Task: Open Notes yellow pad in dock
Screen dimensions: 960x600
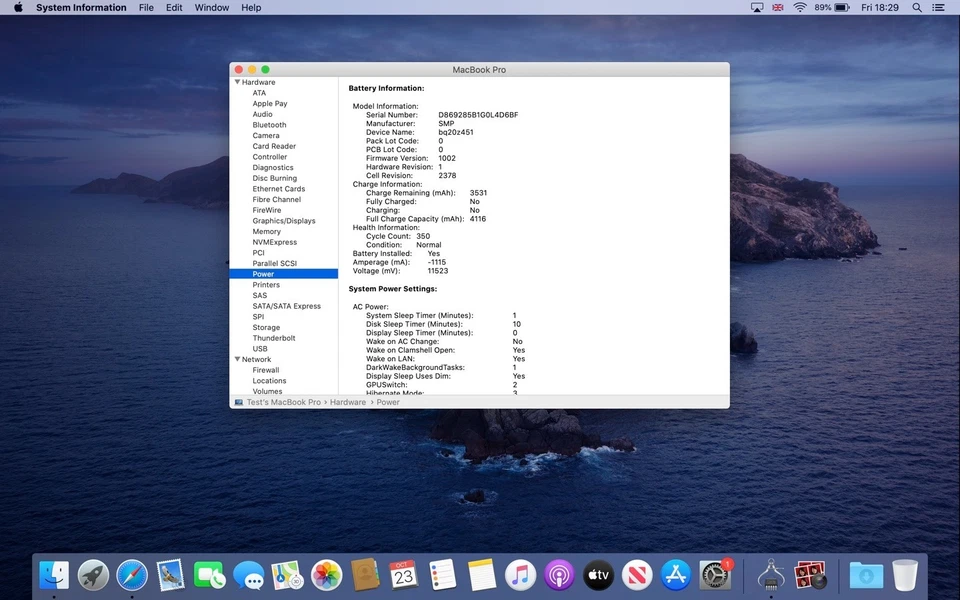Action: click(x=481, y=576)
